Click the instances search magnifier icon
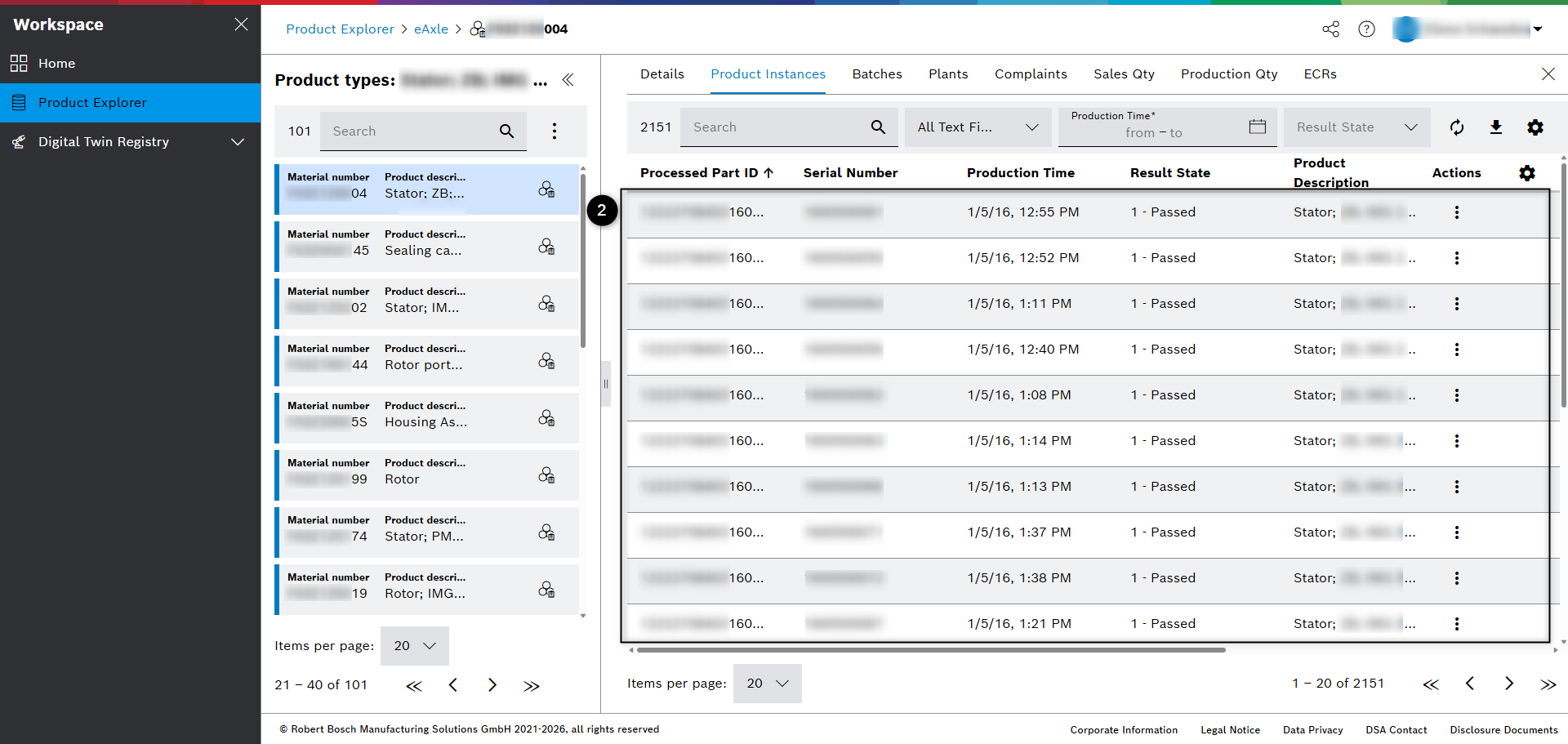The width and height of the screenshot is (1568, 744). [878, 127]
